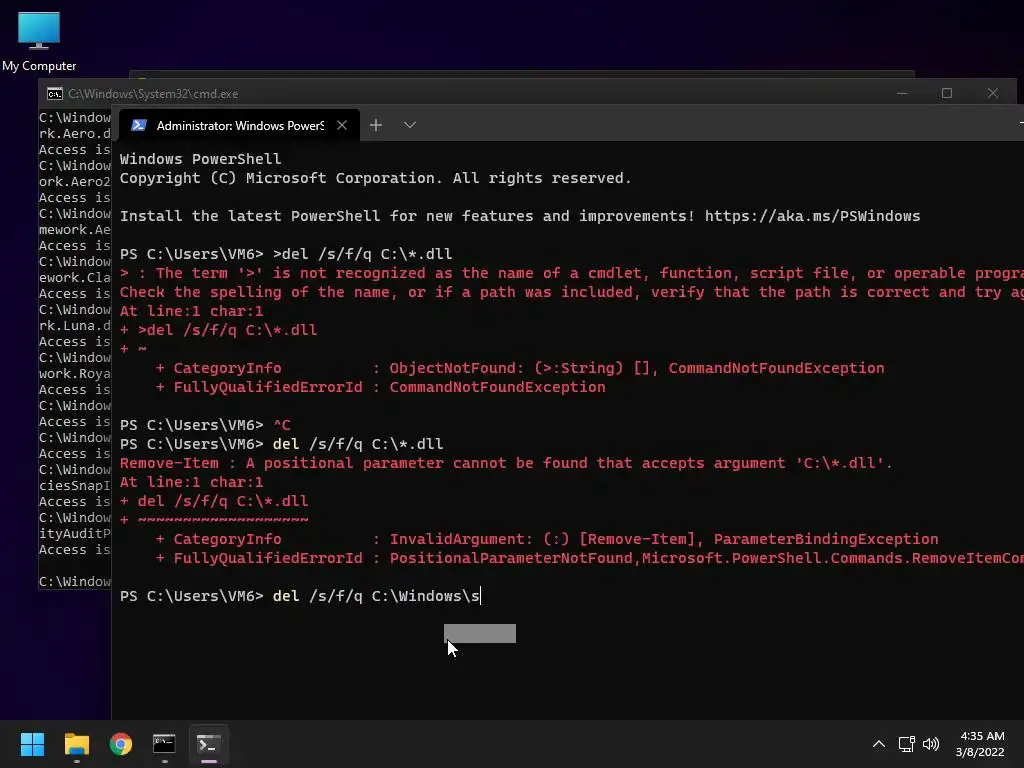This screenshot has height=768, width=1024.
Task: Expand the terminal profile dropdown chevron
Action: (409, 125)
